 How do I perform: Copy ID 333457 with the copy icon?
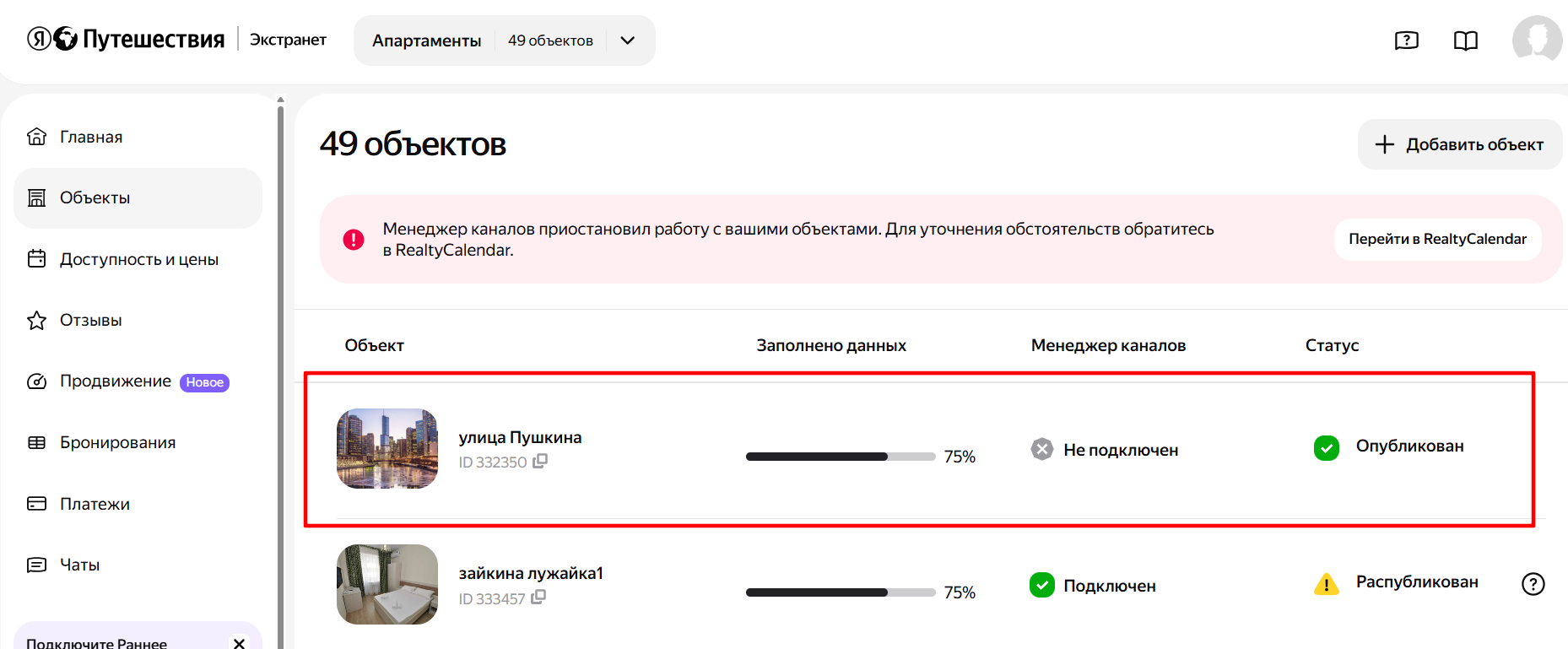(x=538, y=597)
